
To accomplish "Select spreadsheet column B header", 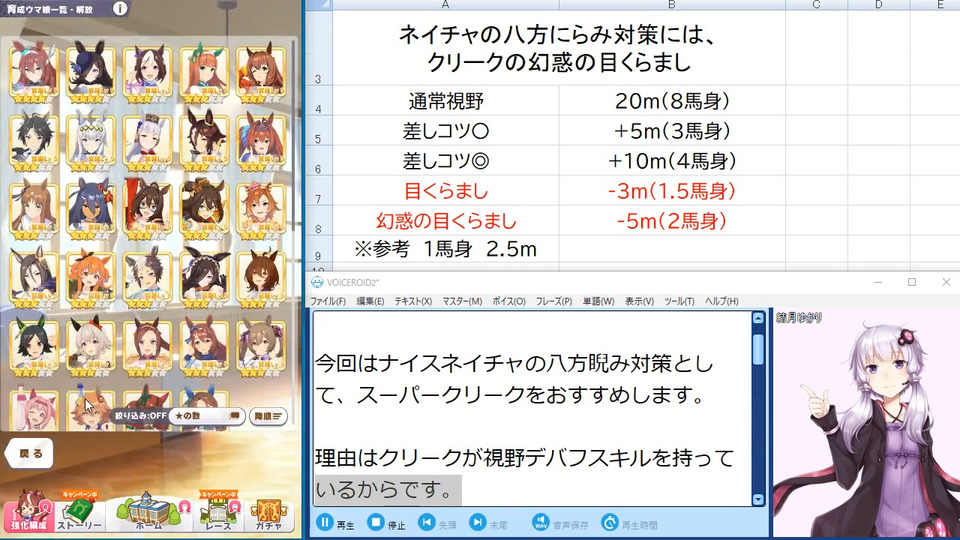I will (x=672, y=4).
